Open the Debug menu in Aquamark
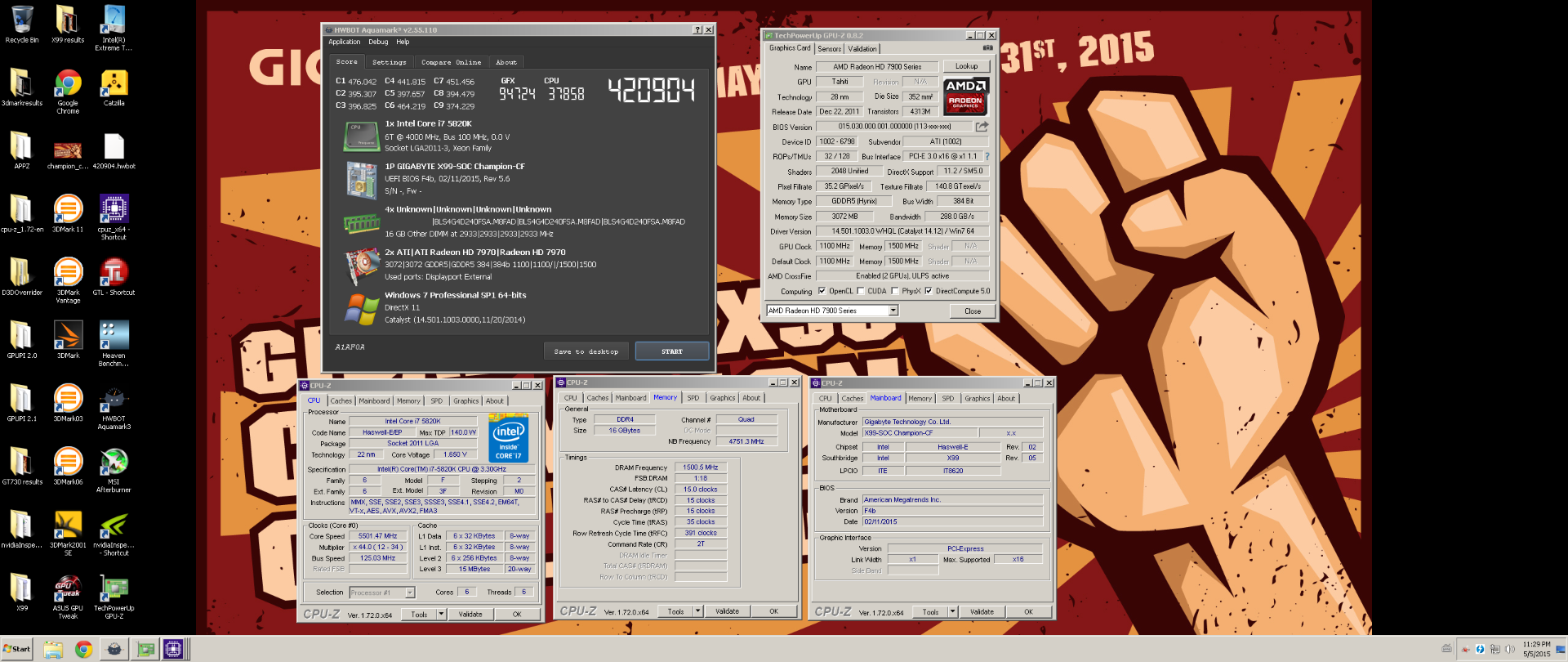Image resolution: width=1568 pixels, height=662 pixels. (378, 42)
